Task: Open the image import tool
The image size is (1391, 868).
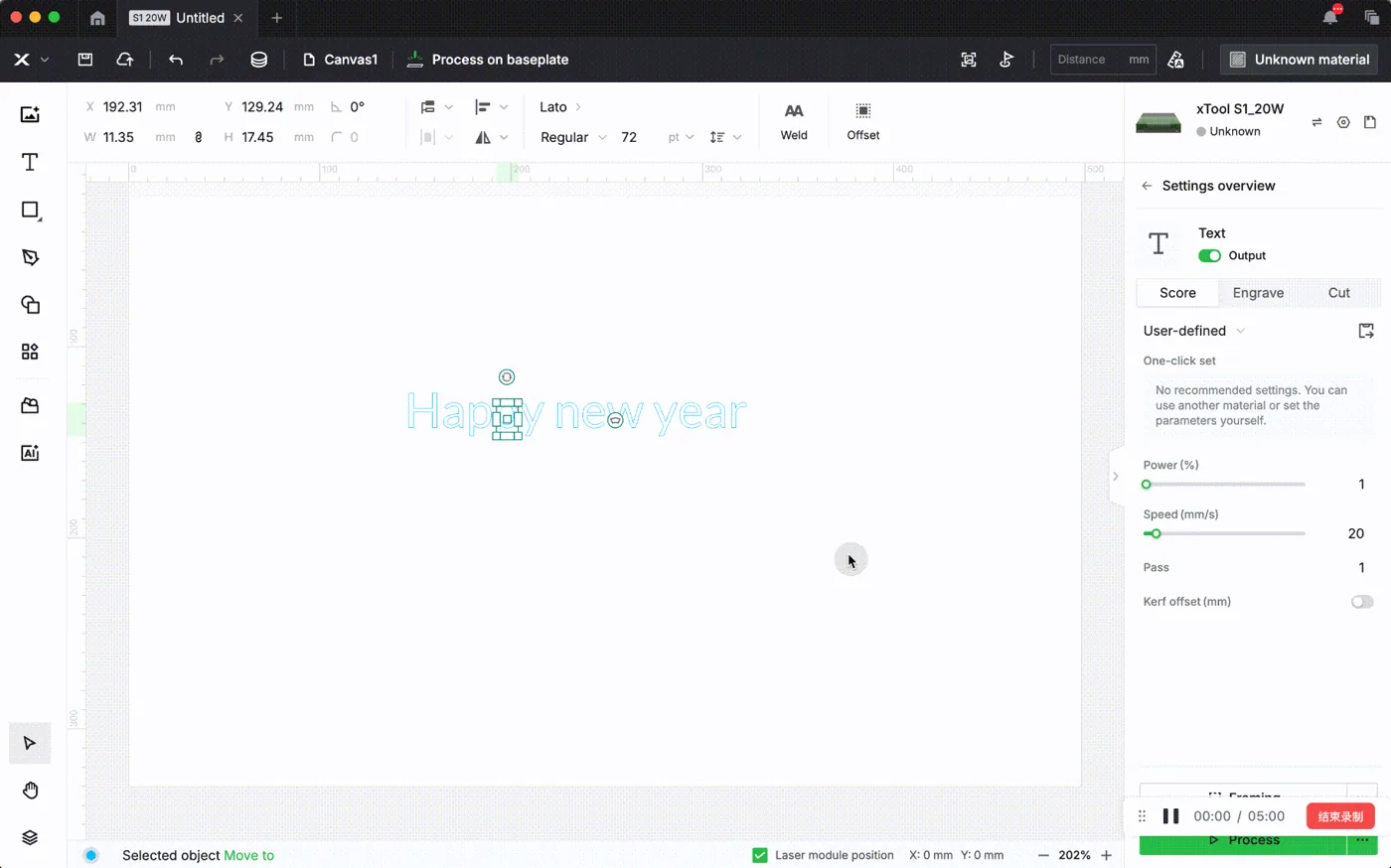Action: (30, 114)
